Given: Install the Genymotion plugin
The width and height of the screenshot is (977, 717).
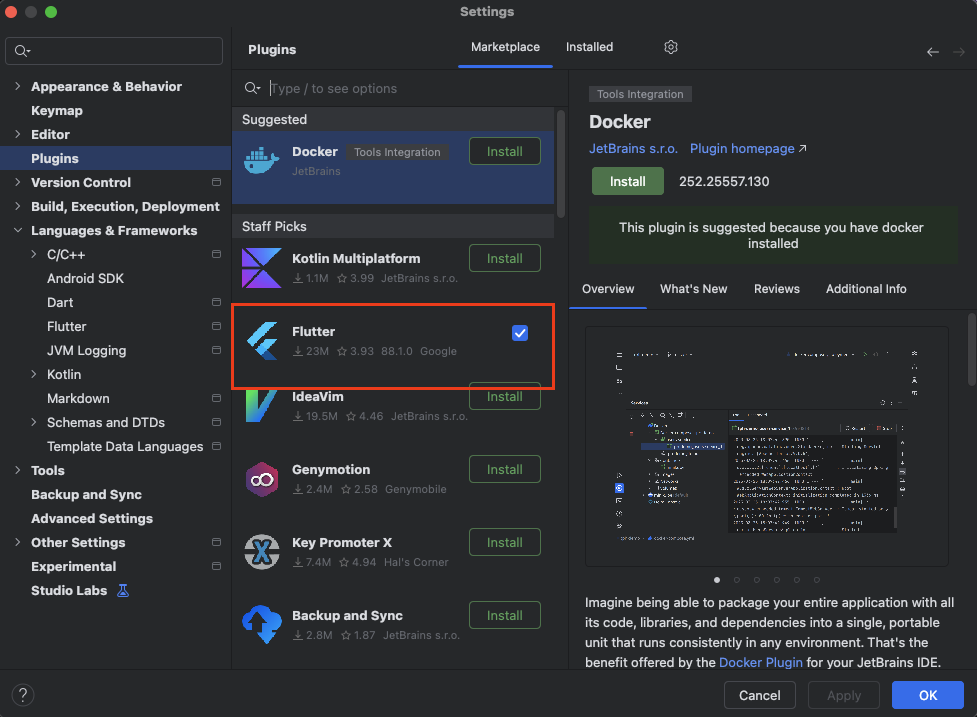Looking at the screenshot, I should pos(505,470).
